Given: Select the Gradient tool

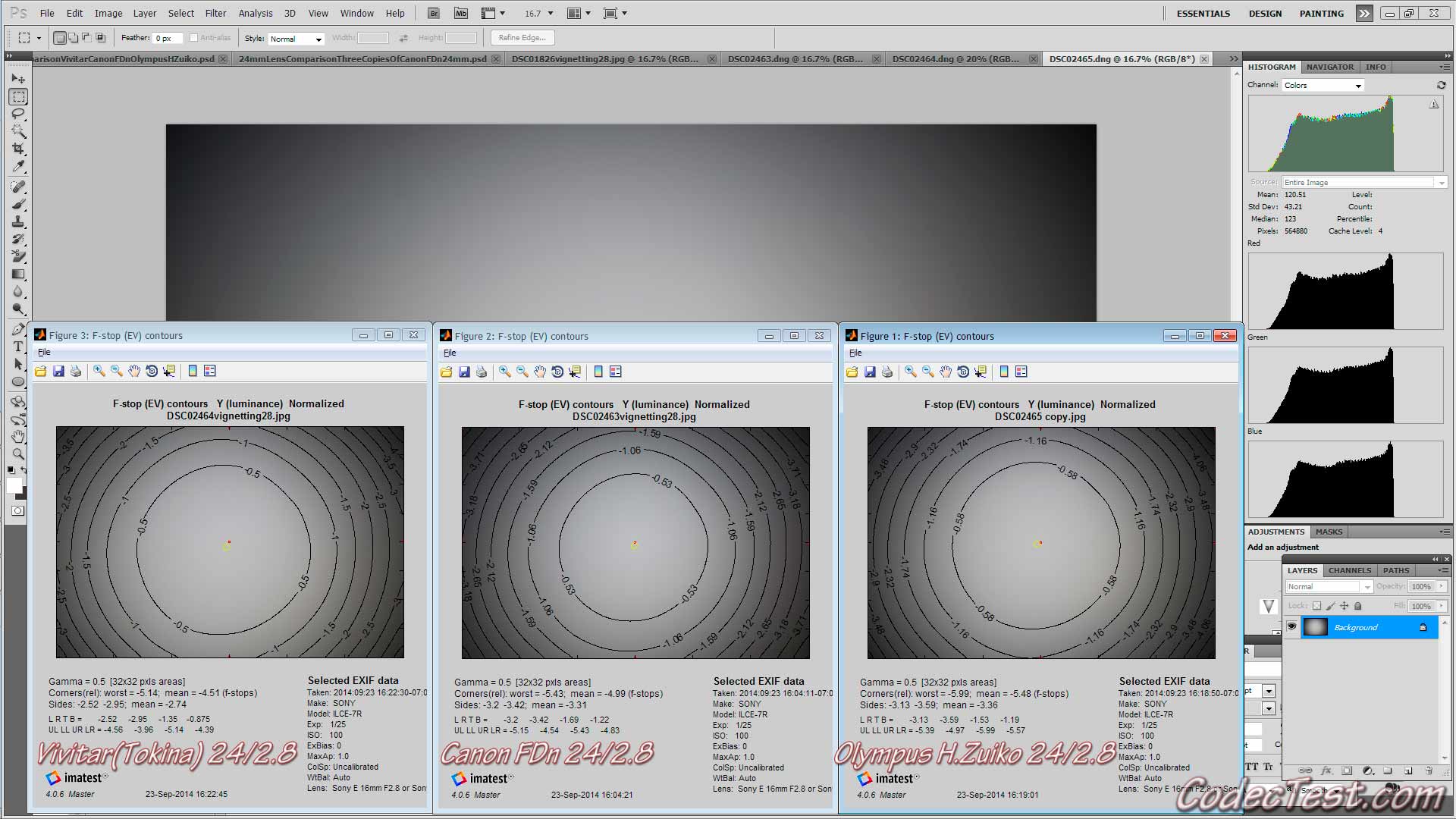Looking at the screenshot, I should pos(18,274).
